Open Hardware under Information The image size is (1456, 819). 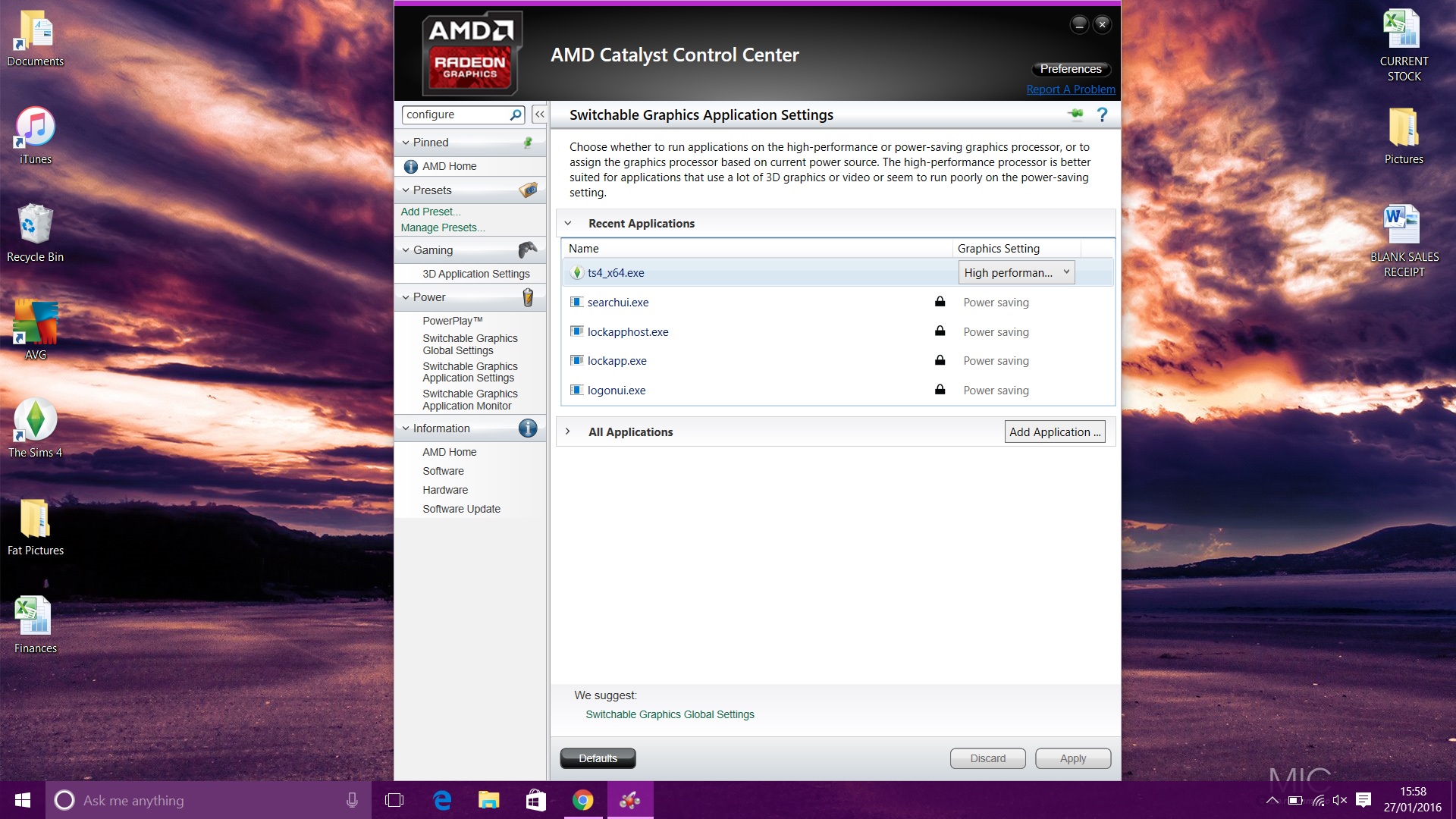(x=445, y=490)
